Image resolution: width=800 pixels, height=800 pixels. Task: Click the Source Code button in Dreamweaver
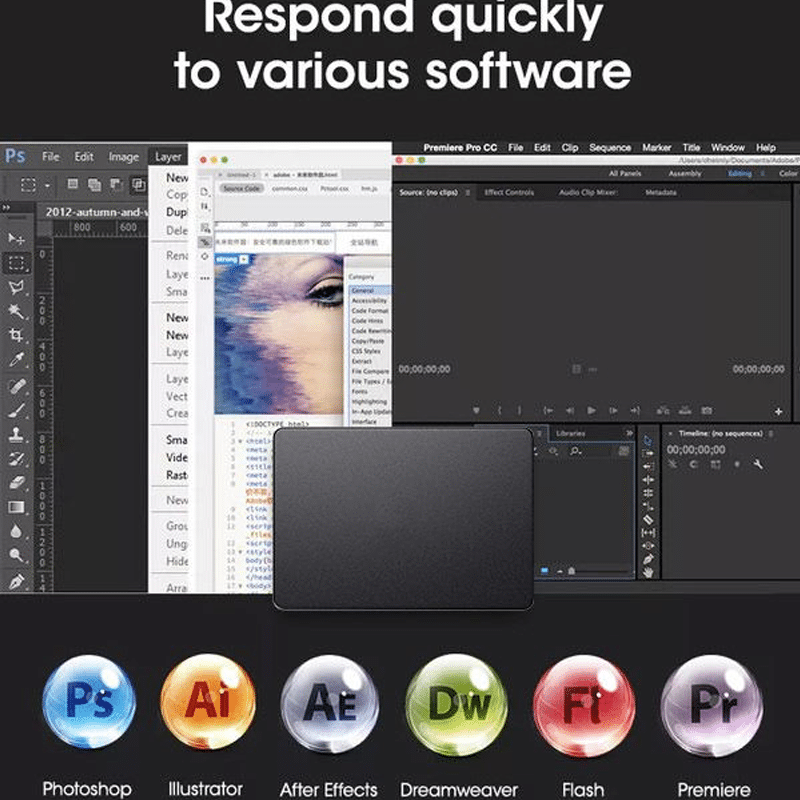(x=242, y=188)
